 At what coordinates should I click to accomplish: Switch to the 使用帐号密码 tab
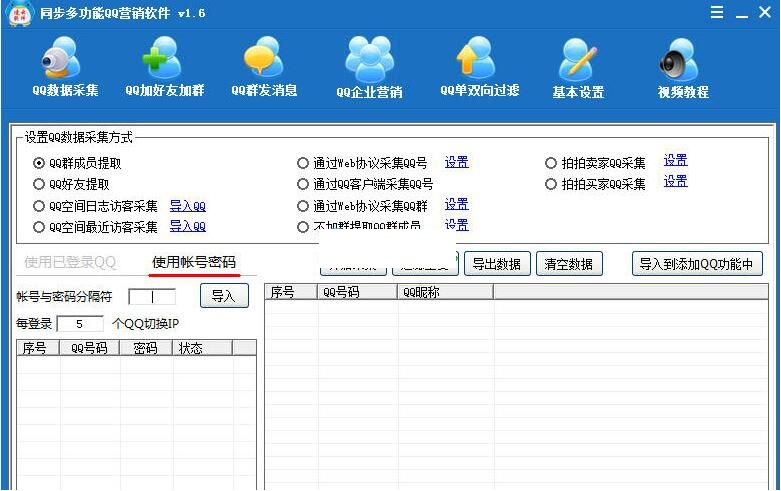point(194,263)
